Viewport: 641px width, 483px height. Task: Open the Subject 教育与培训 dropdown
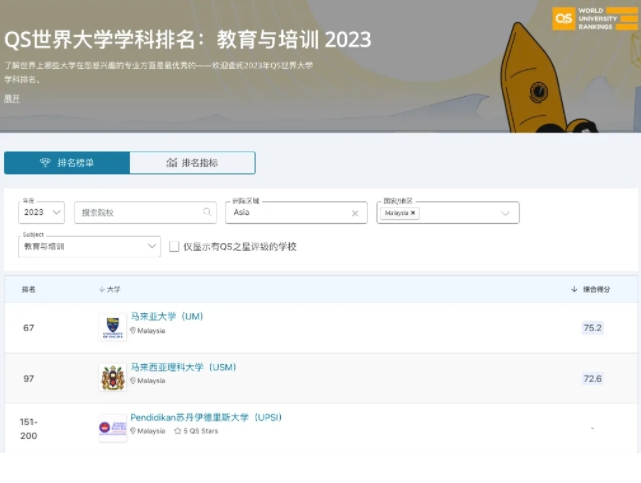point(89,246)
